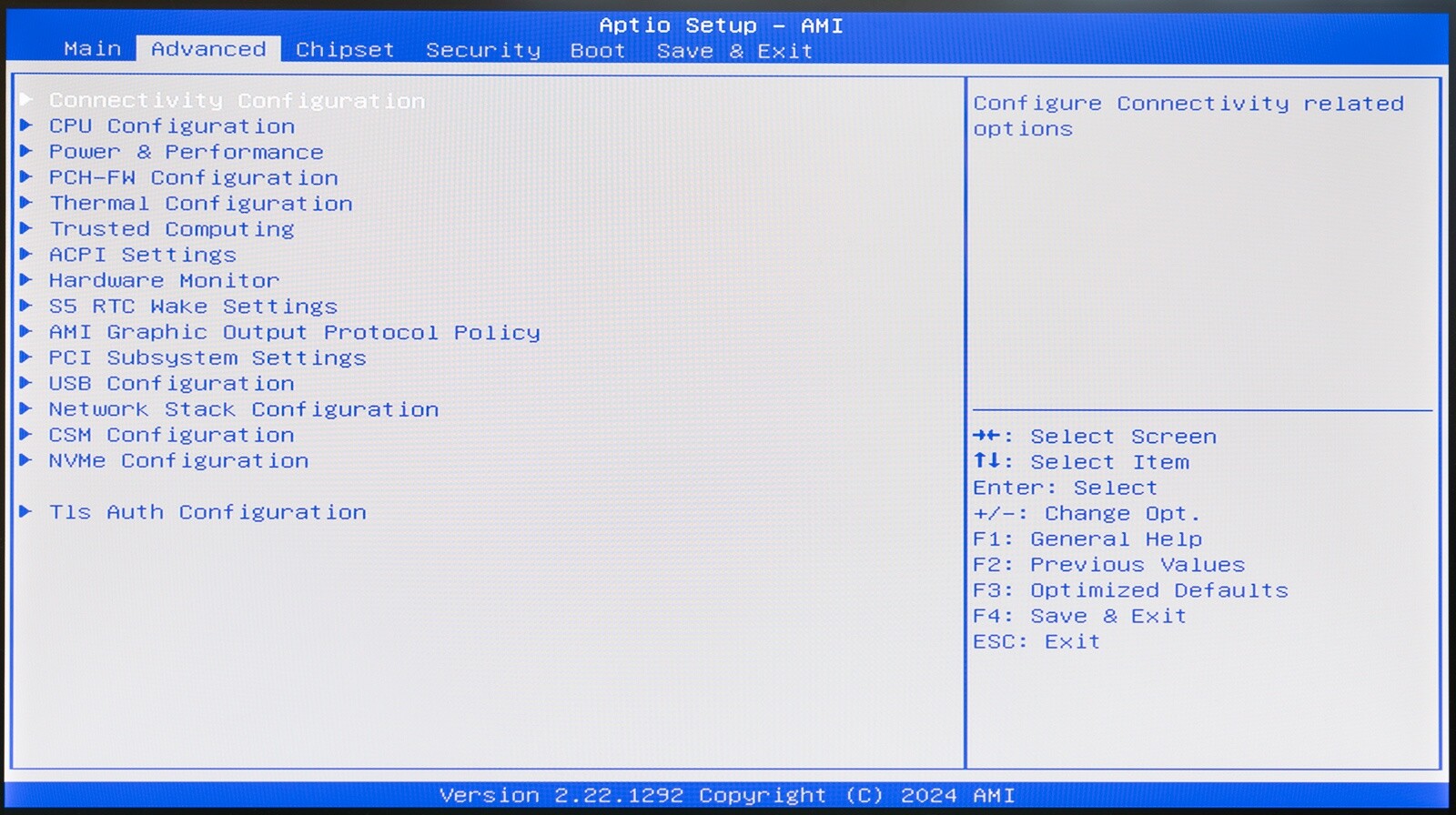Screen dimensions: 1456x815
Task: Click the arrow beside Thermal Configuration
Action: (26, 202)
